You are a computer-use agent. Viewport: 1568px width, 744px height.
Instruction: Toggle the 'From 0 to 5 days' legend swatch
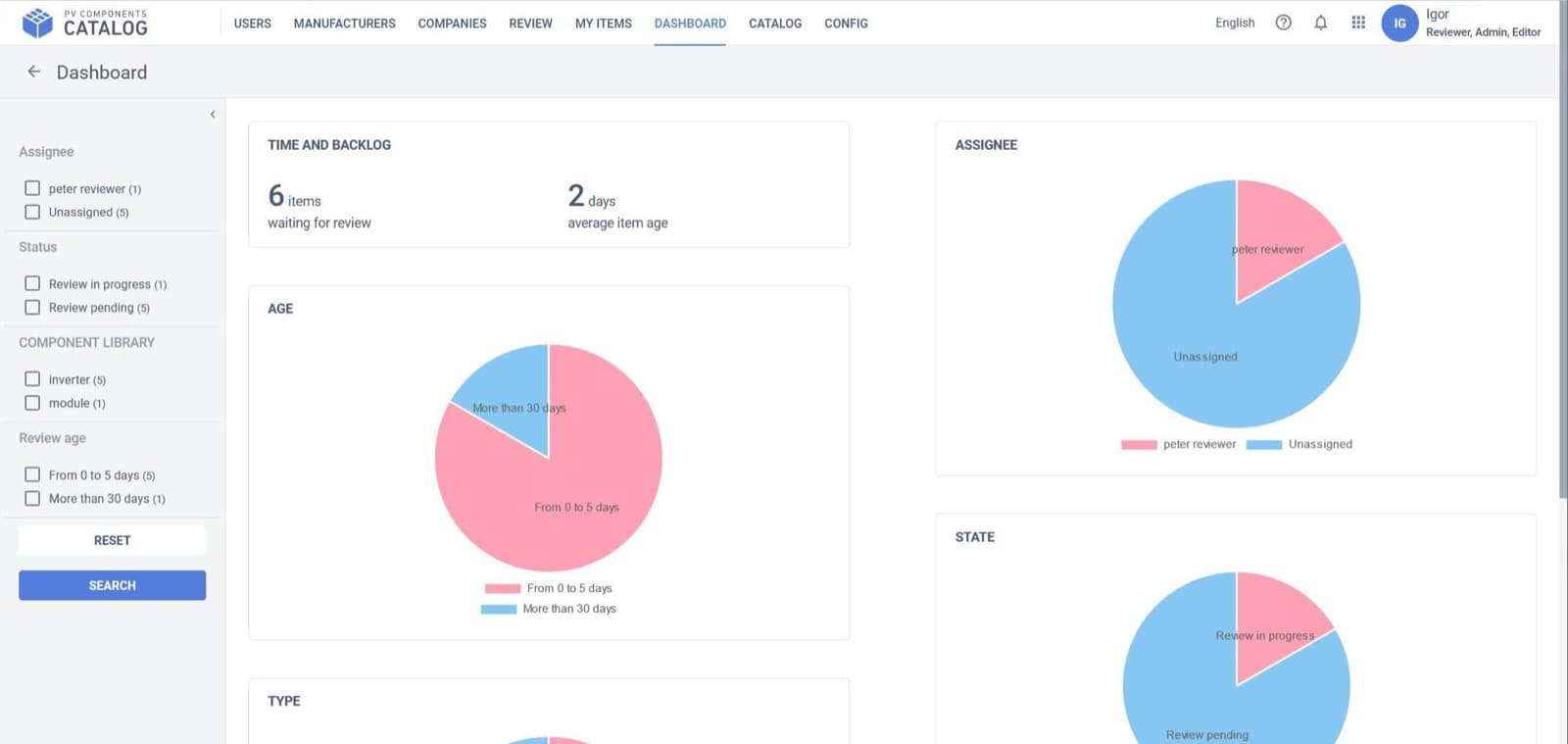tap(503, 588)
